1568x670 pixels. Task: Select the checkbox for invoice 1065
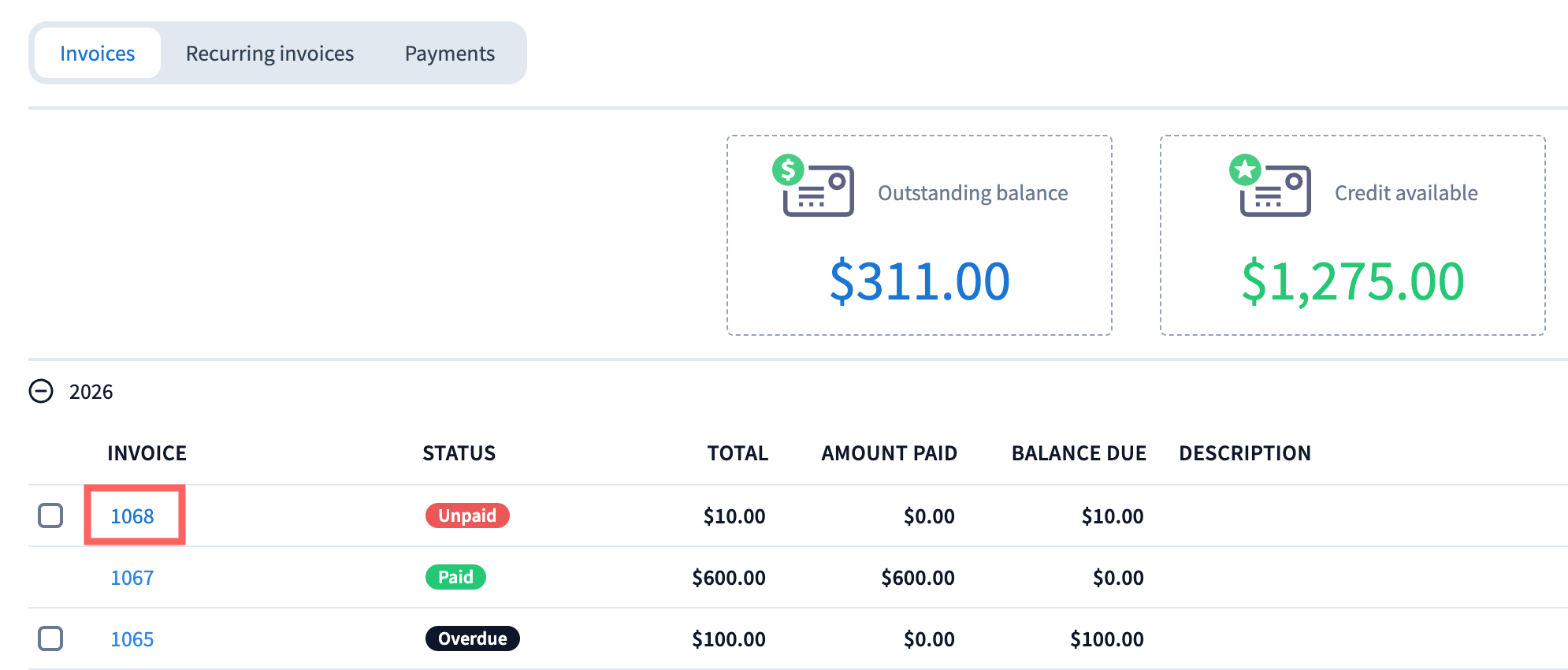pos(50,638)
